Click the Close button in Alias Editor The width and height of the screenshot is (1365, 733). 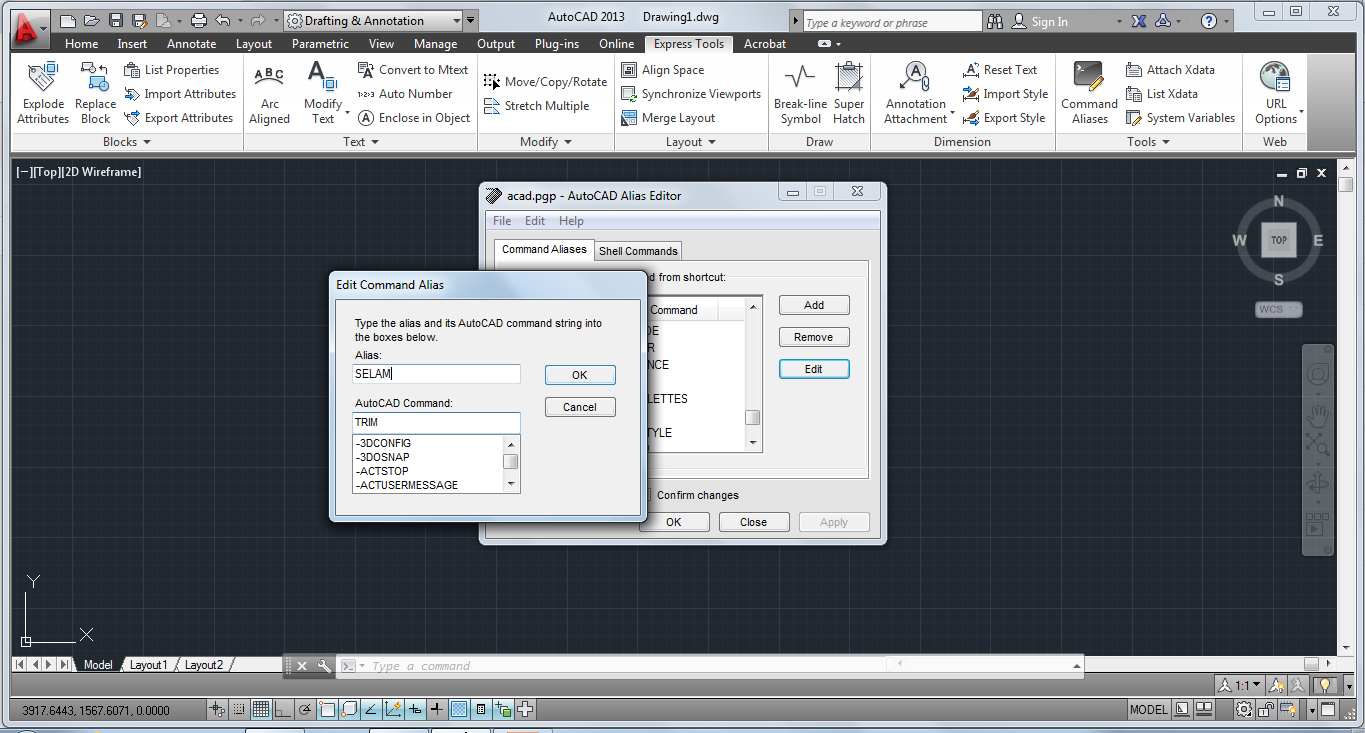click(754, 522)
